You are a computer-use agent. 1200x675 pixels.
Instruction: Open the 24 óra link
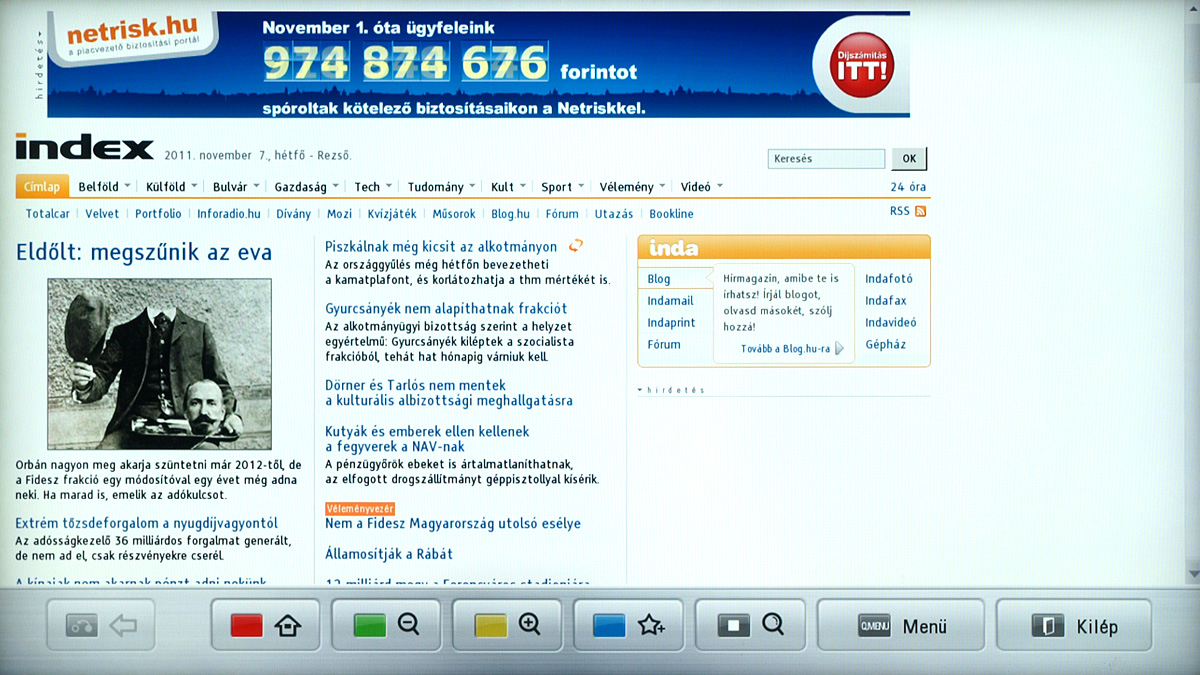pyautogui.click(x=908, y=187)
